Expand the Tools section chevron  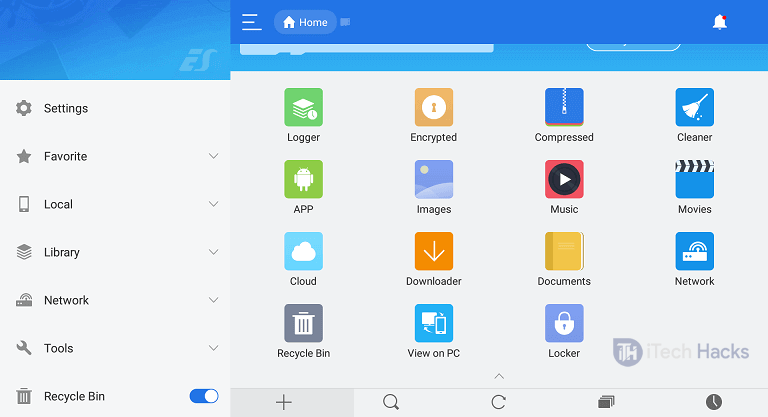[213, 348]
